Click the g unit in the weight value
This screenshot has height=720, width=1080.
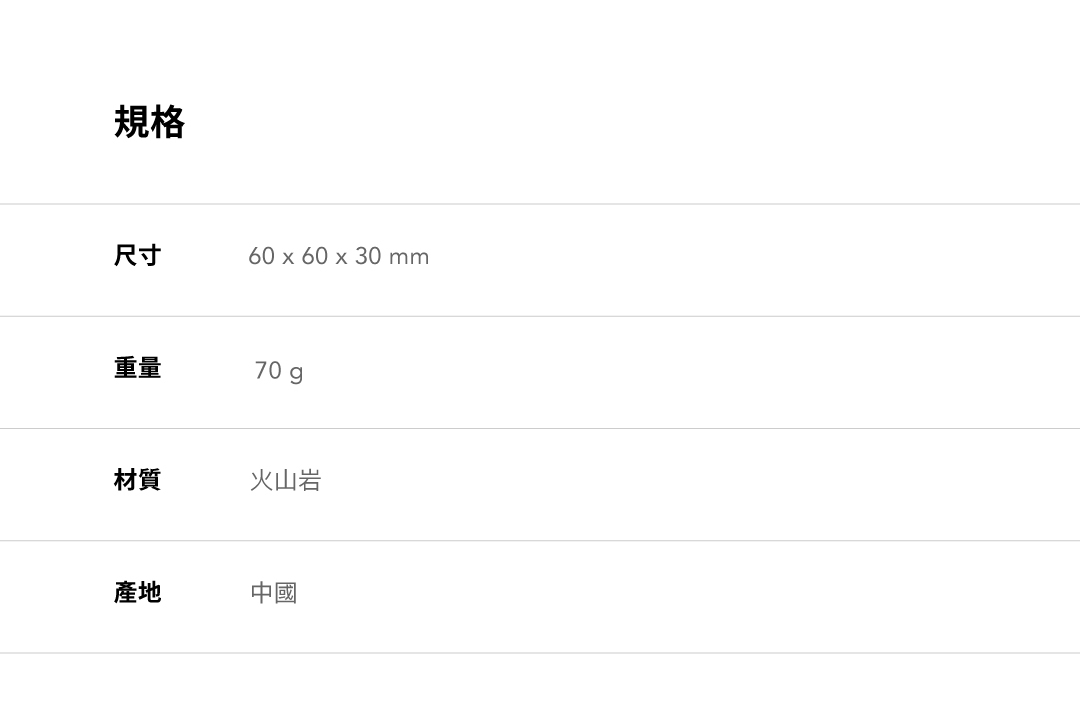pos(296,373)
